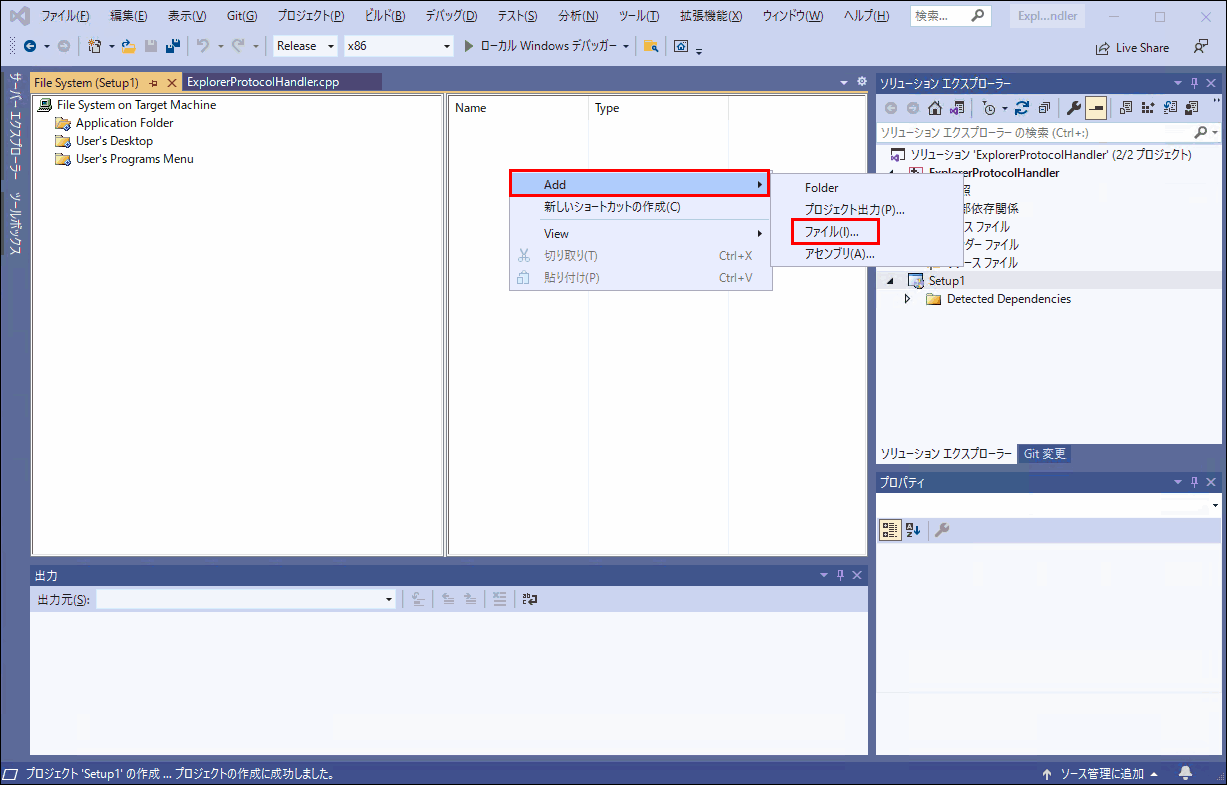Open the サーバー エクスプローラー side tab
Image resolution: width=1227 pixels, height=785 pixels.
[x=15, y=127]
